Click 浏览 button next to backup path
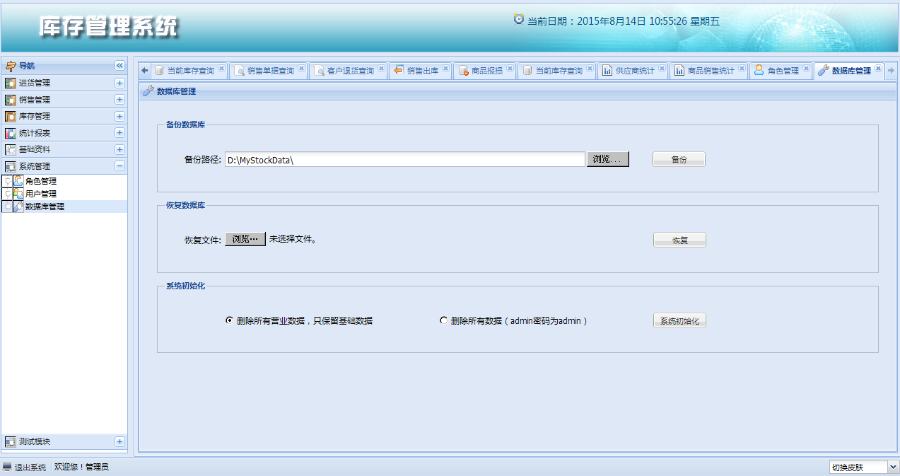The height and width of the screenshot is (476, 900). point(607,159)
